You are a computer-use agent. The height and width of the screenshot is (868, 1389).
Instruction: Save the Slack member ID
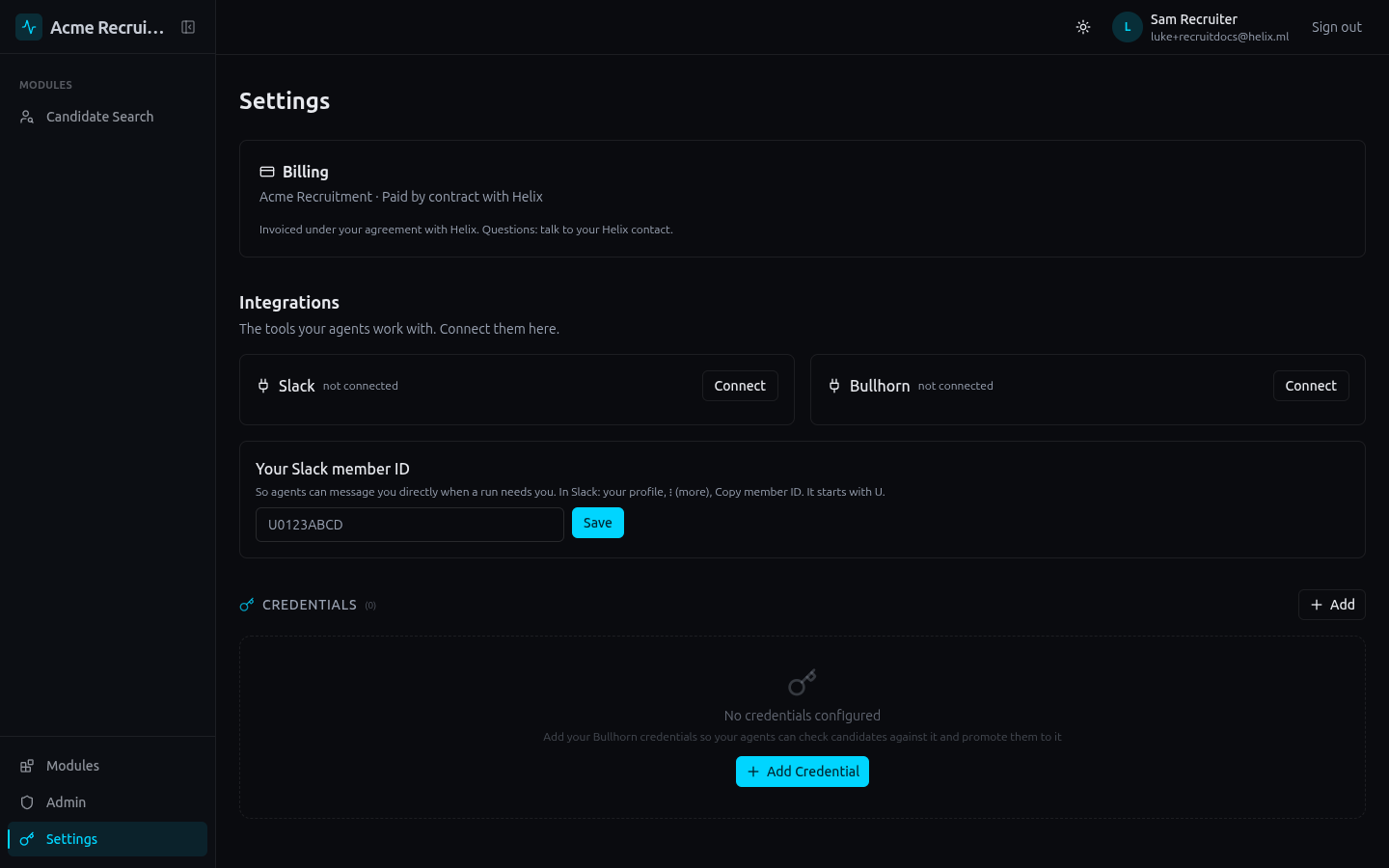[598, 523]
